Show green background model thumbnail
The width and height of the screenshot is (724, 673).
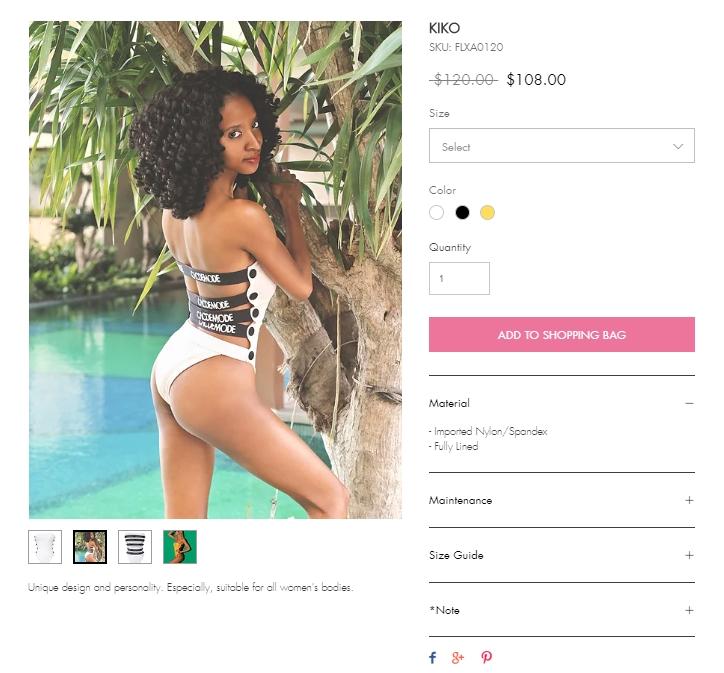click(180, 547)
